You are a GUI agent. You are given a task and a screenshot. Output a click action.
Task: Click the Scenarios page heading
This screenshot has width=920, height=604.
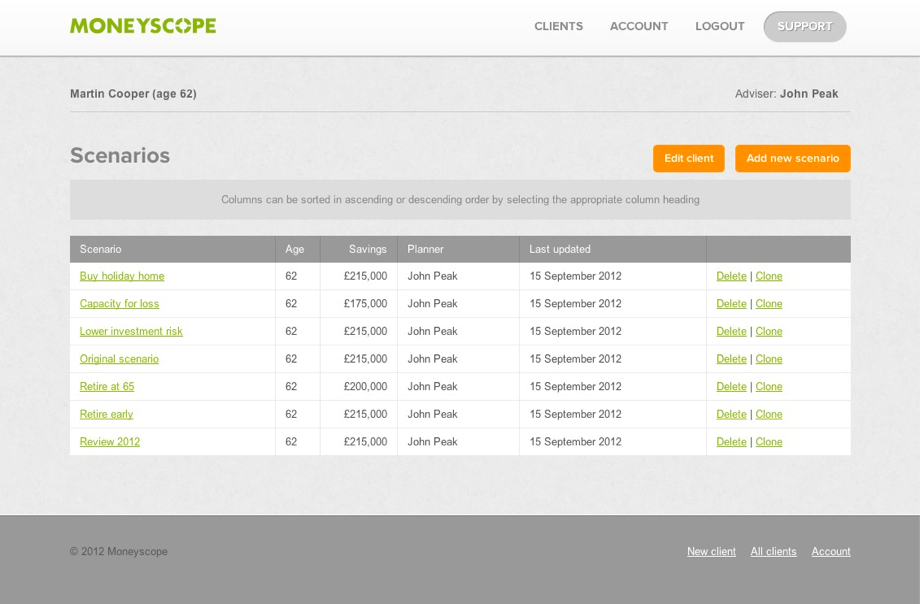point(120,156)
